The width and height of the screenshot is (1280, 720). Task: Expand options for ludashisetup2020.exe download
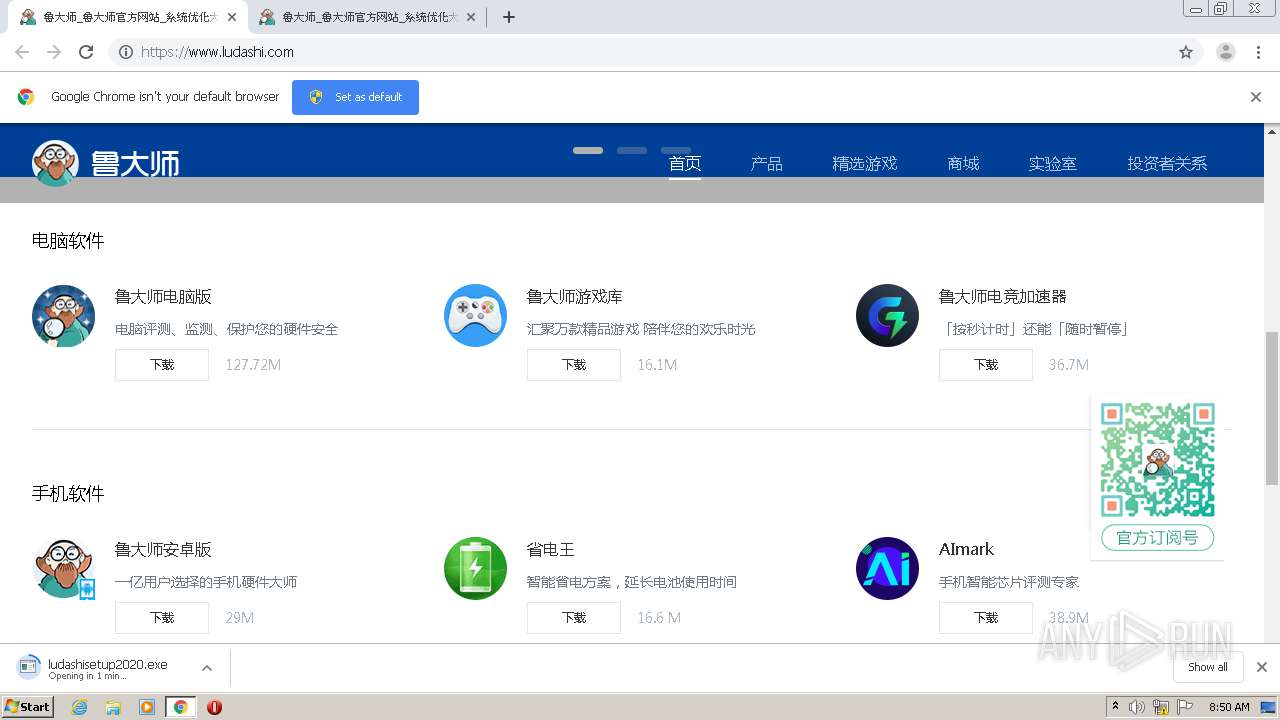[207, 668]
